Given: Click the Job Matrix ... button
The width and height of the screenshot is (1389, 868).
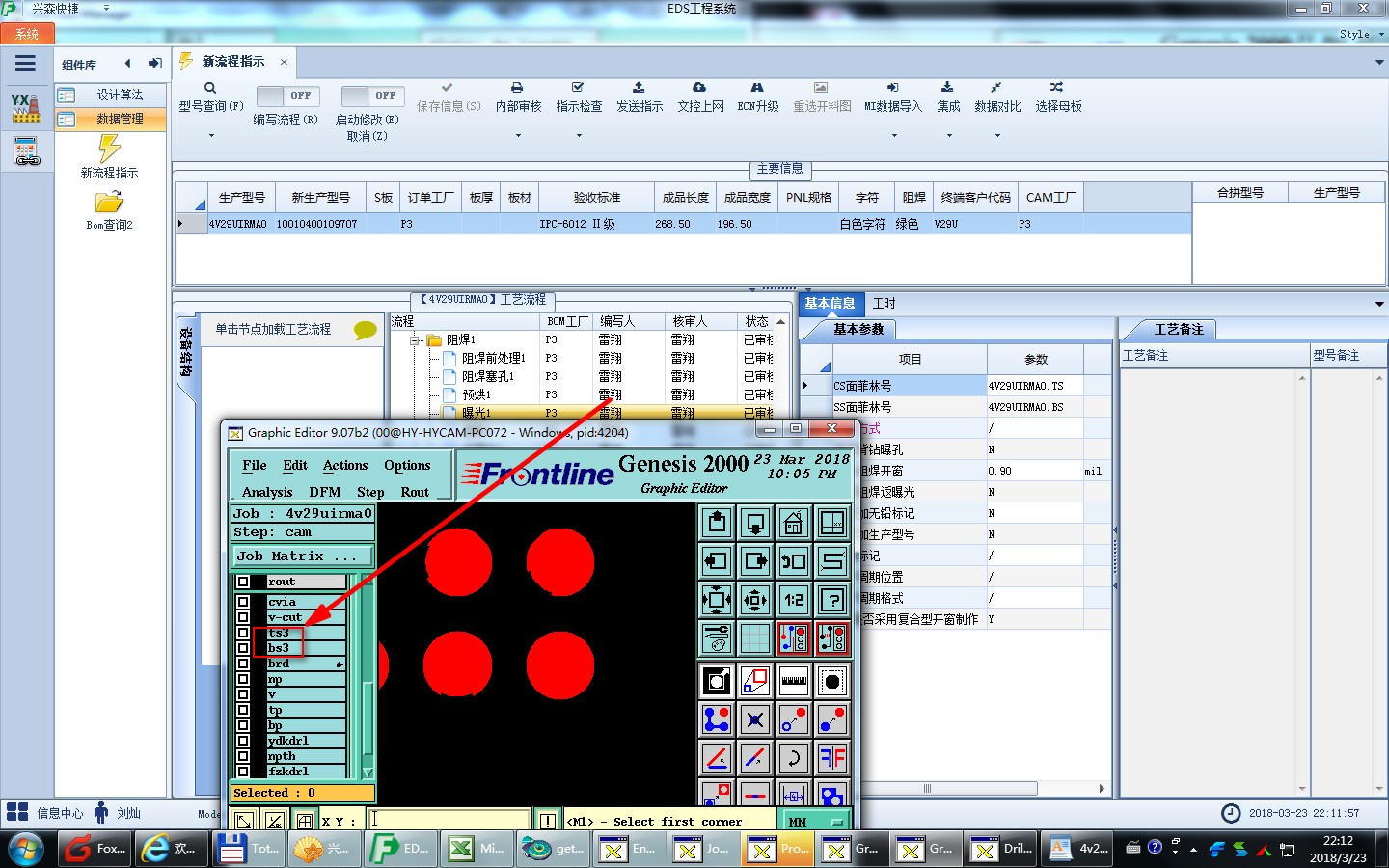Looking at the screenshot, I should coord(303,556).
